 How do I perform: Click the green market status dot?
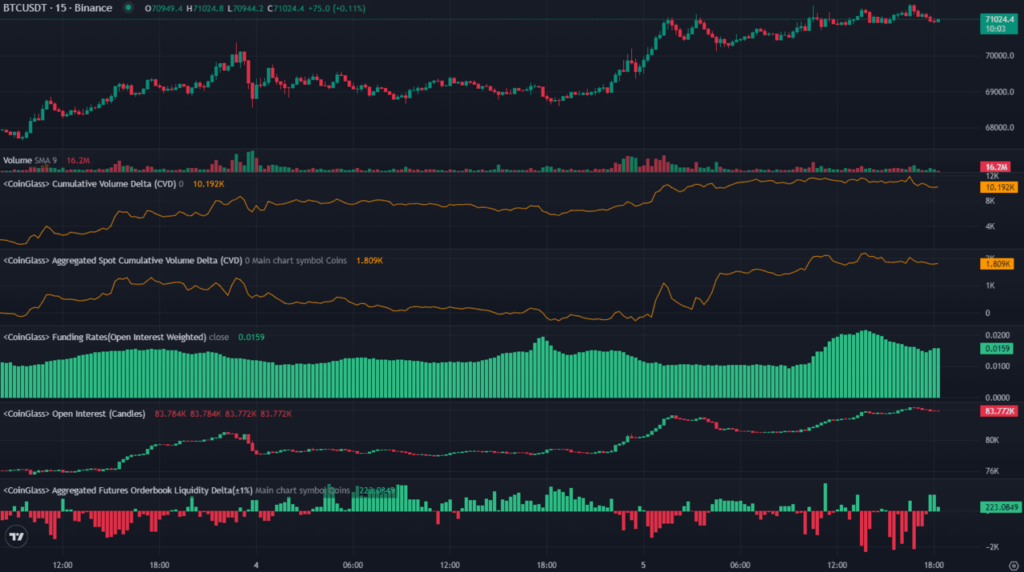pyautogui.click(x=129, y=8)
